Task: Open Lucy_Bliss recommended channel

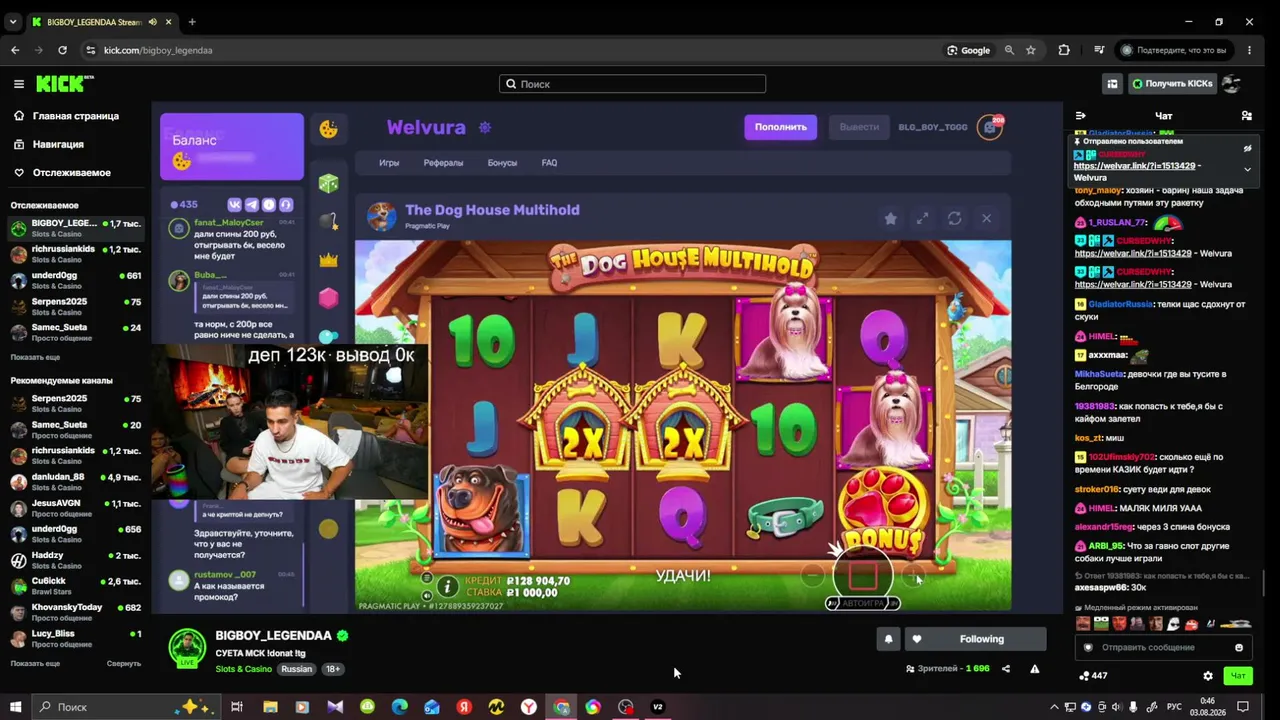Action: (x=76, y=638)
